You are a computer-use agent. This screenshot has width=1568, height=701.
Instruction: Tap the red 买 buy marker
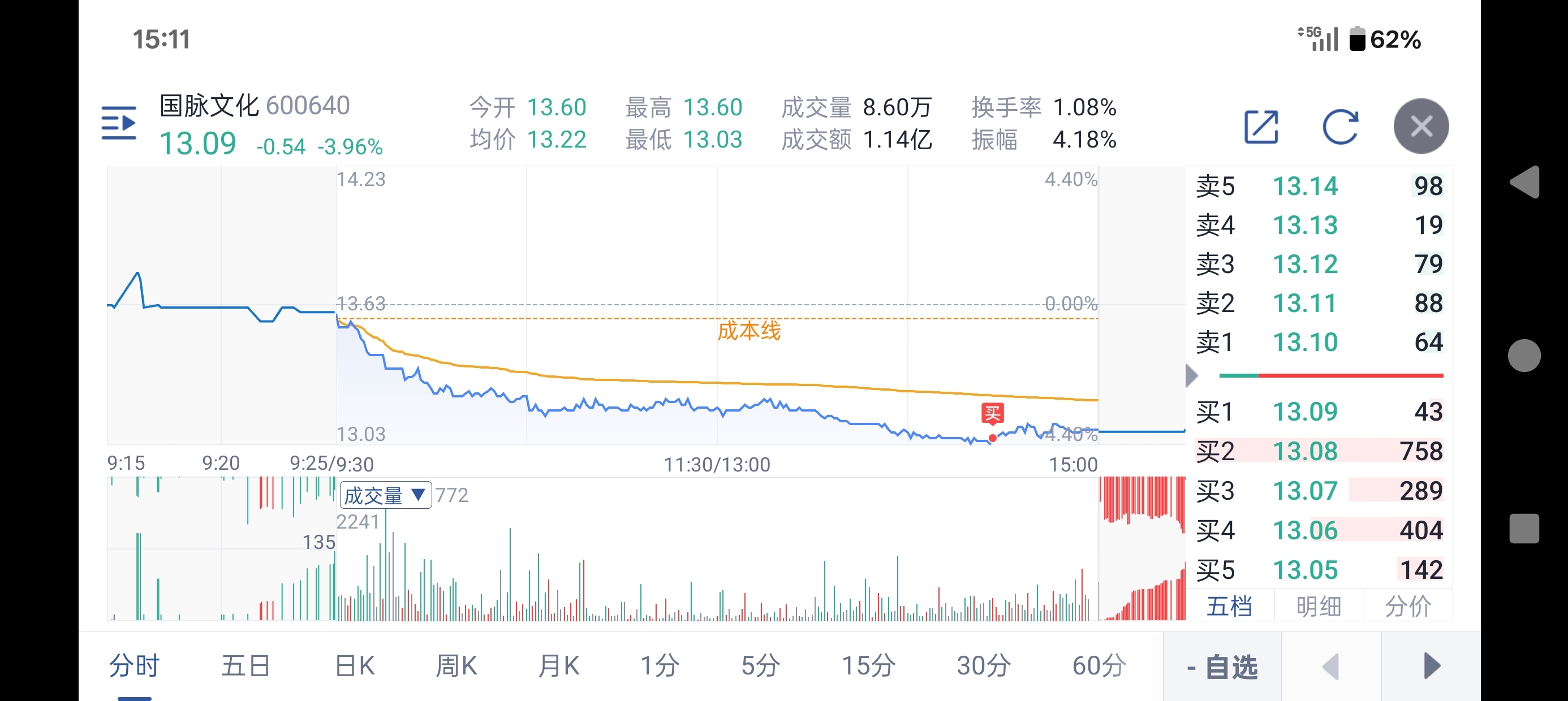992,414
